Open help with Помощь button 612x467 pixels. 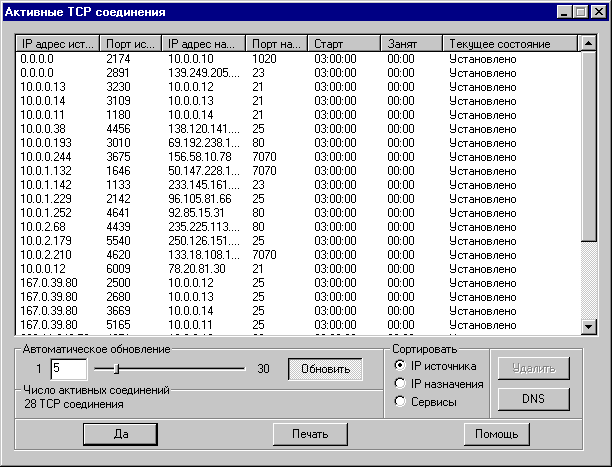496,434
